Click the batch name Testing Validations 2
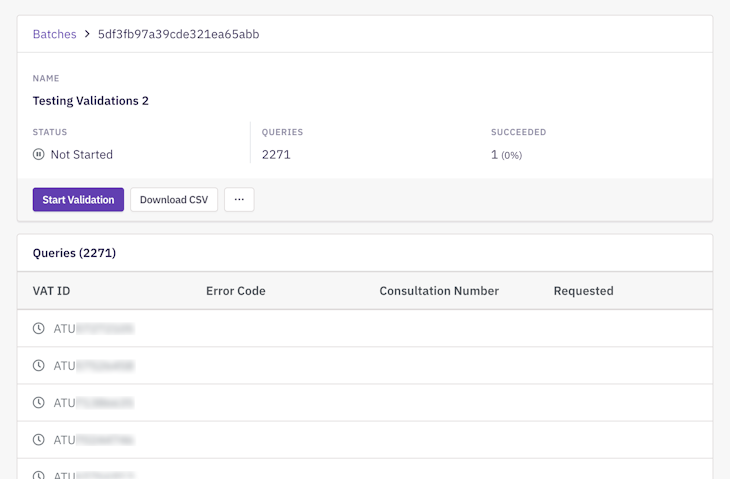The height and width of the screenshot is (479, 730). coord(91,101)
